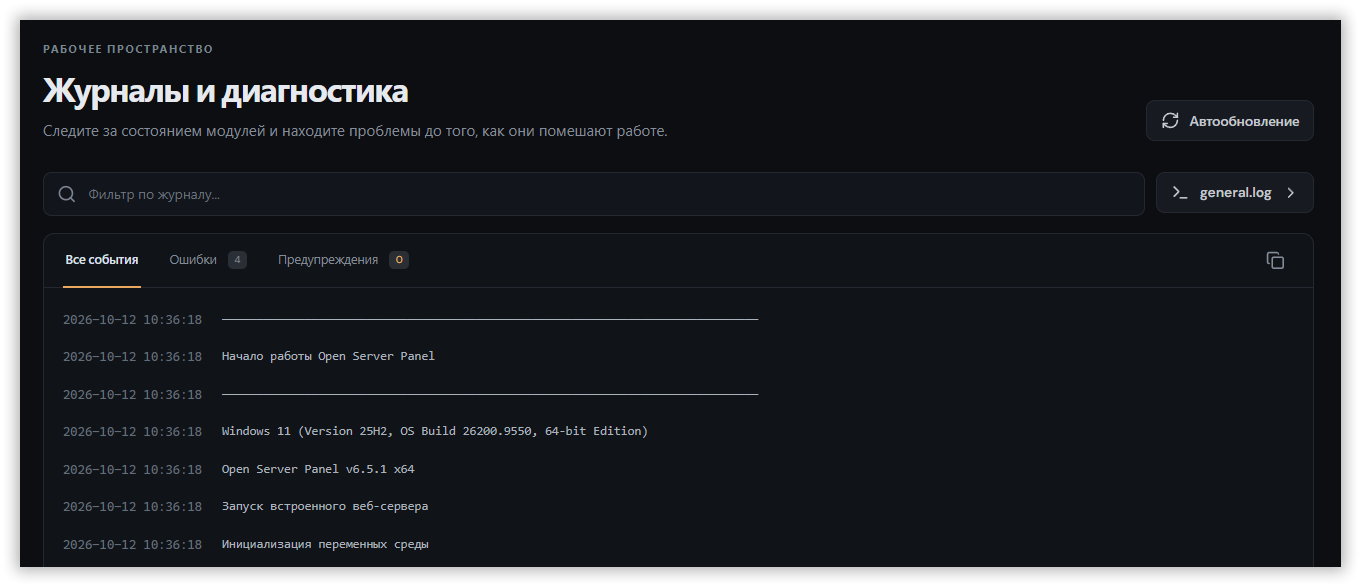Click the РАБОЧЕЕ ПРОСТРАНСТВО label
Viewport: 1361px width, 587px height.
pyautogui.click(x=128, y=49)
